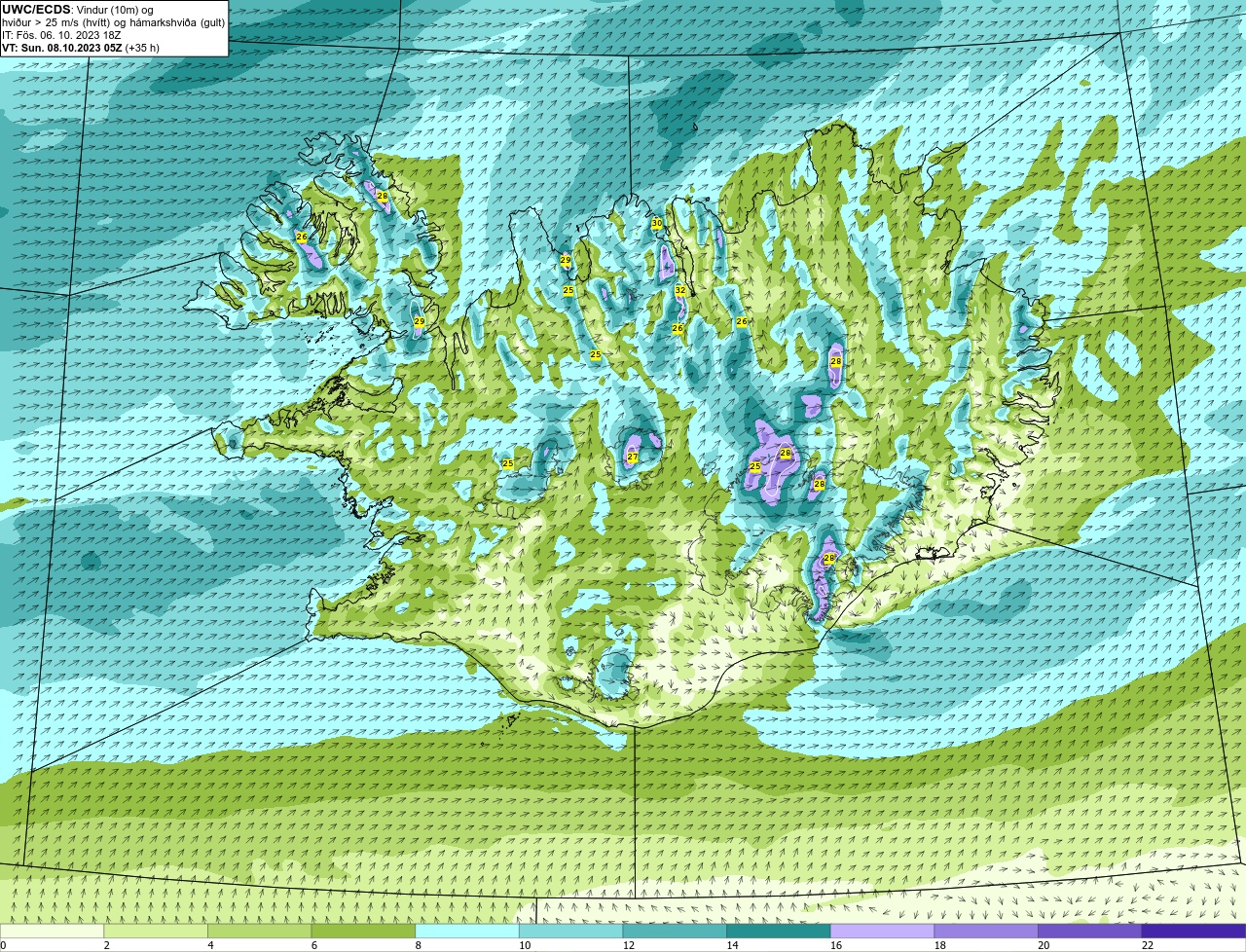Select the legend swatch between 12 and 14
The image size is (1246, 952).
click(x=675, y=932)
